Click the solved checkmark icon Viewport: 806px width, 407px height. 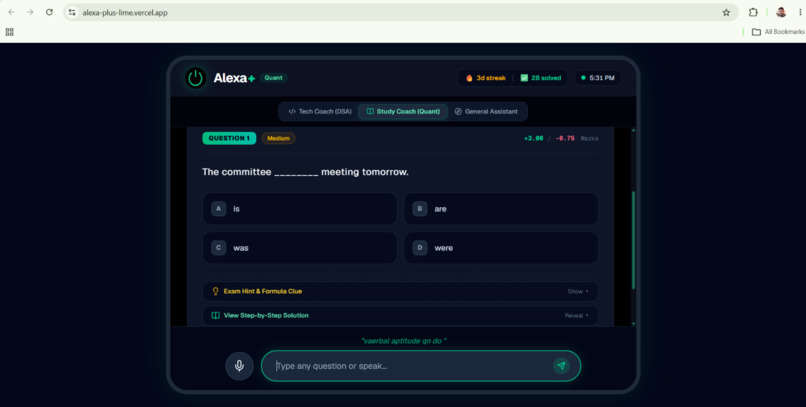tap(524, 78)
